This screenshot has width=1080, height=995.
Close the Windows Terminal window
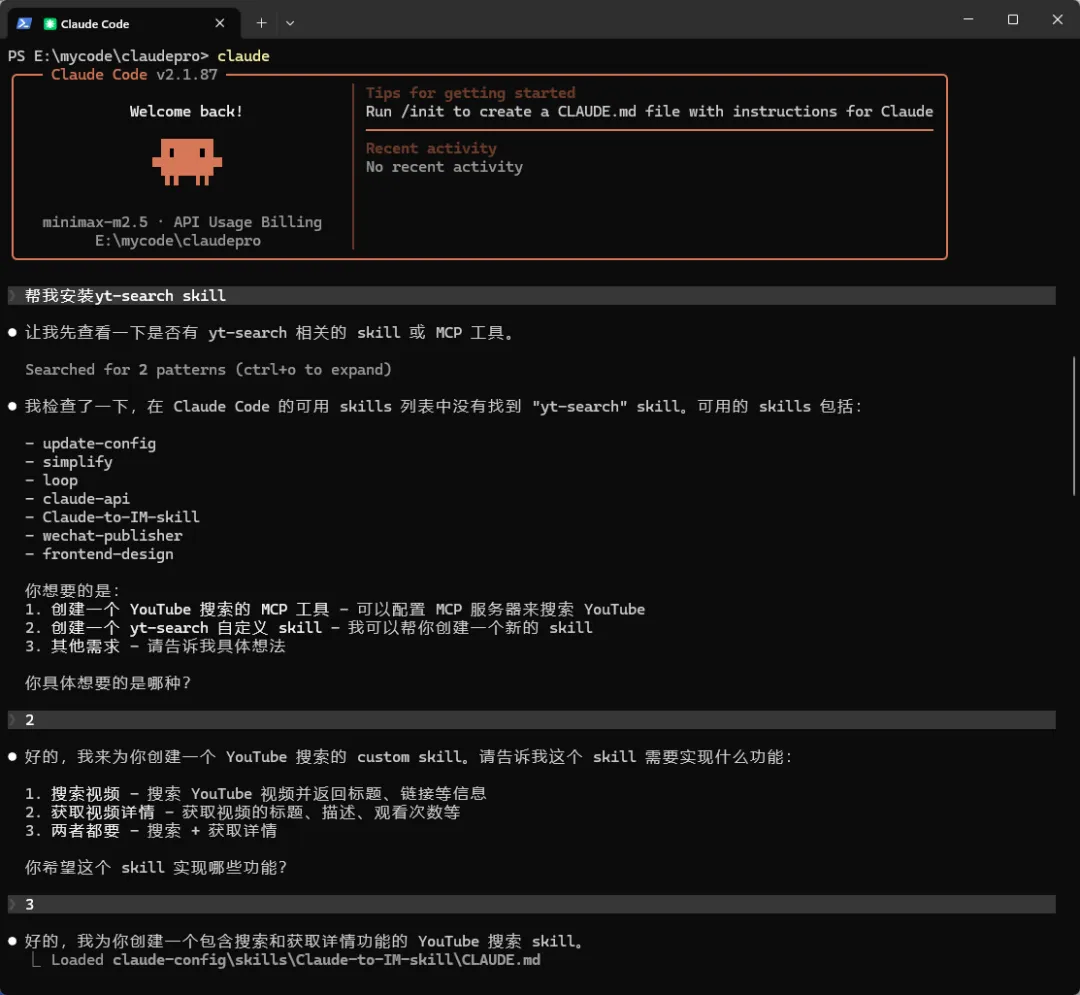(1057, 20)
